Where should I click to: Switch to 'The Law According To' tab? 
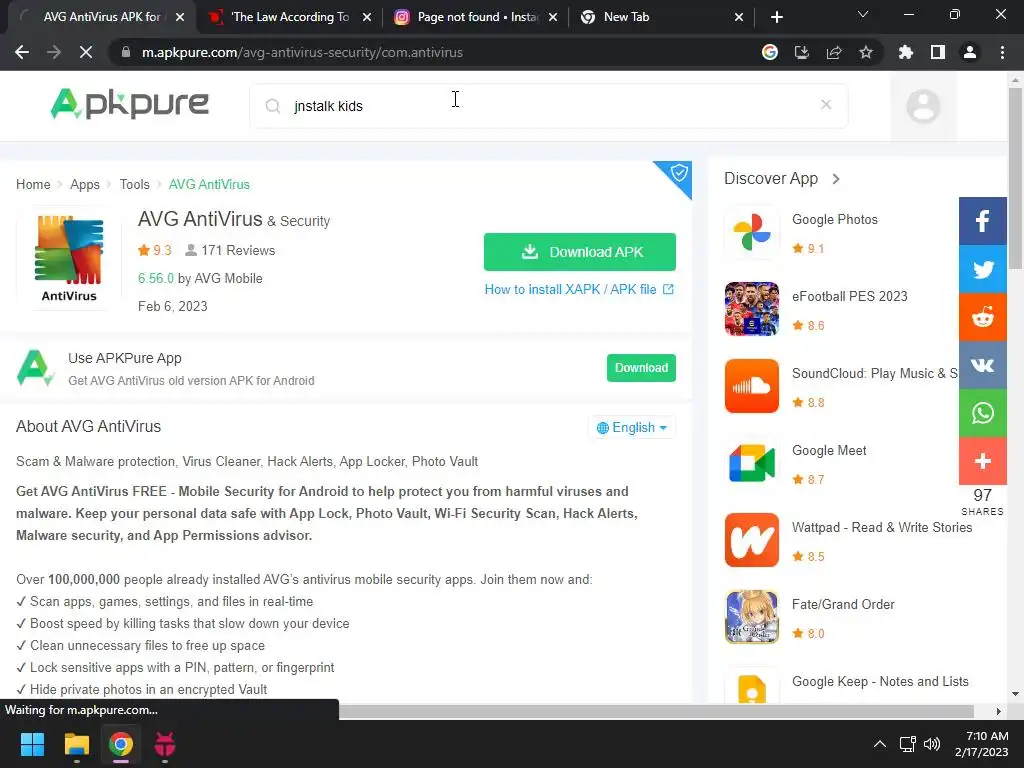pos(290,17)
